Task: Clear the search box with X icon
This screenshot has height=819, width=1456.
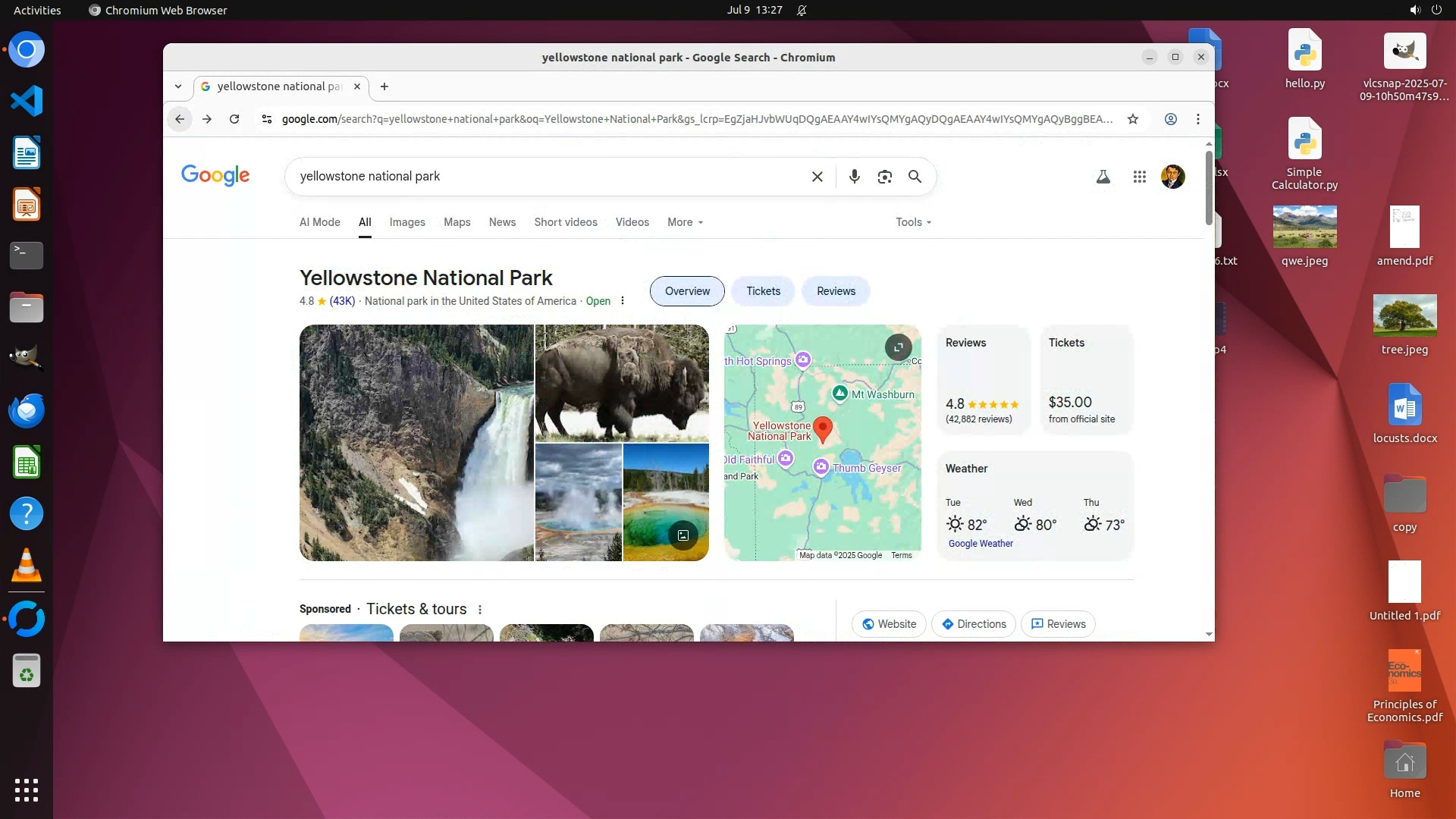Action: point(817,177)
